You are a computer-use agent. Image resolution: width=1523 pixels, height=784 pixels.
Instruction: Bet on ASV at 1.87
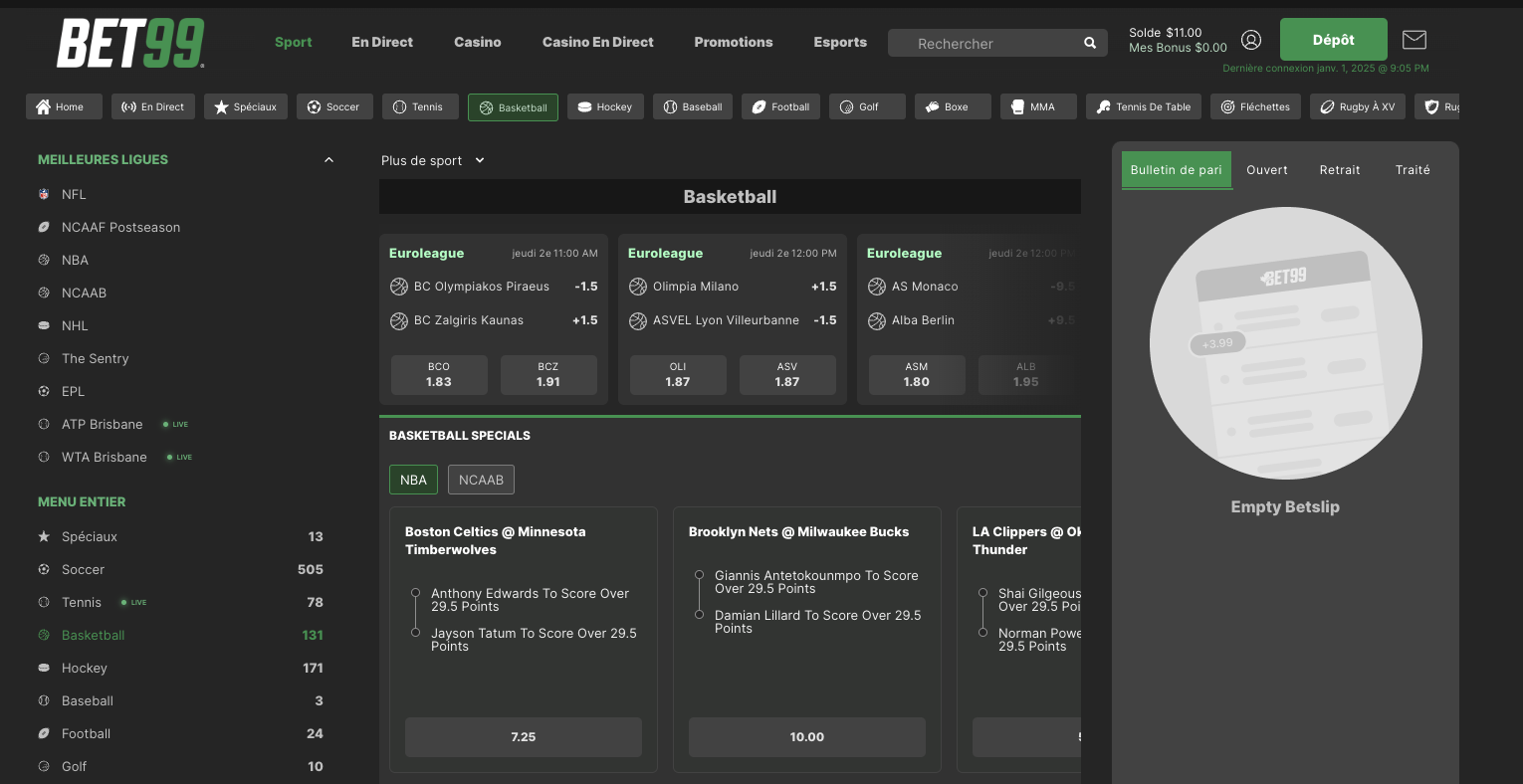(787, 375)
